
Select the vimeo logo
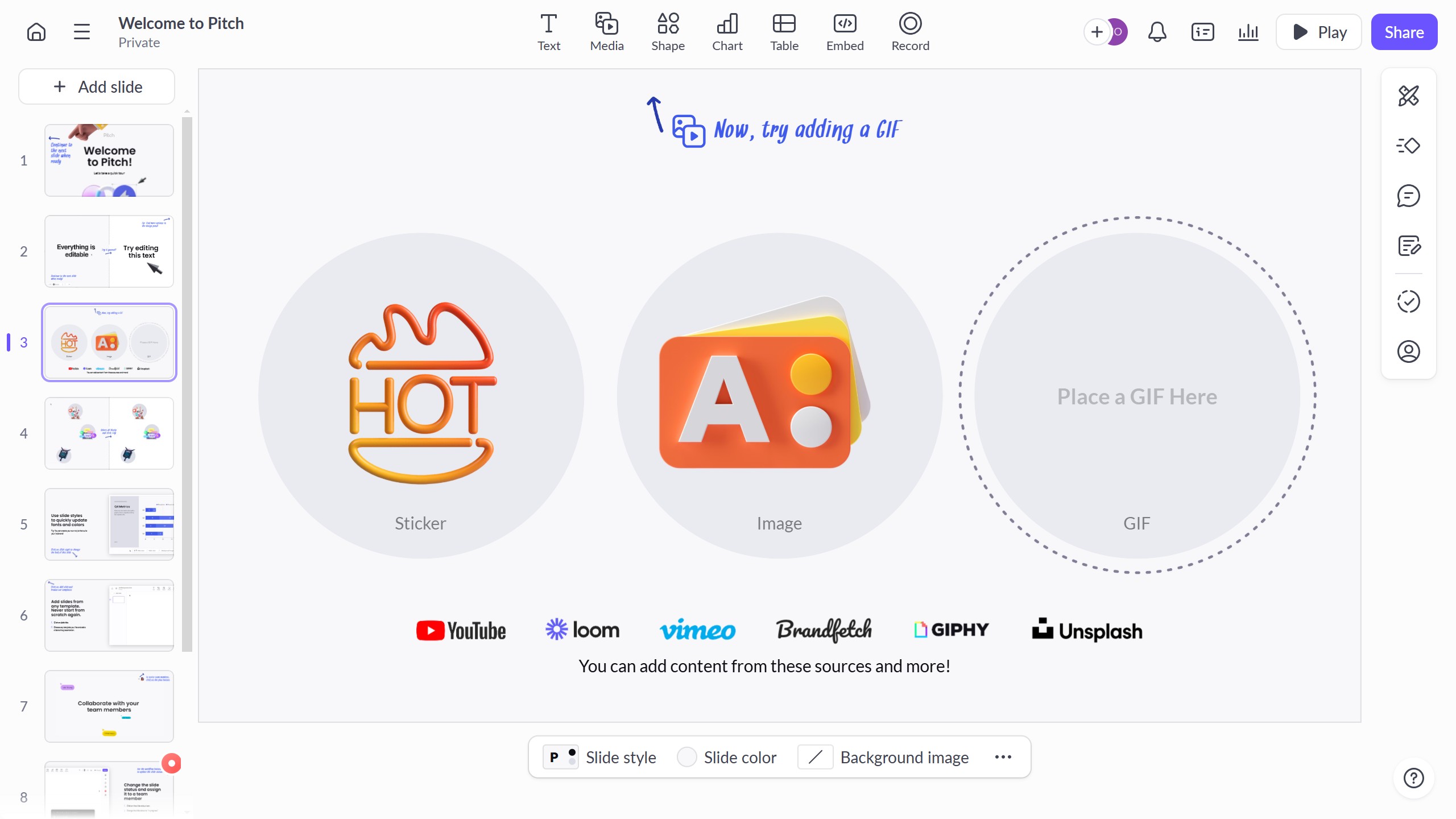click(697, 630)
